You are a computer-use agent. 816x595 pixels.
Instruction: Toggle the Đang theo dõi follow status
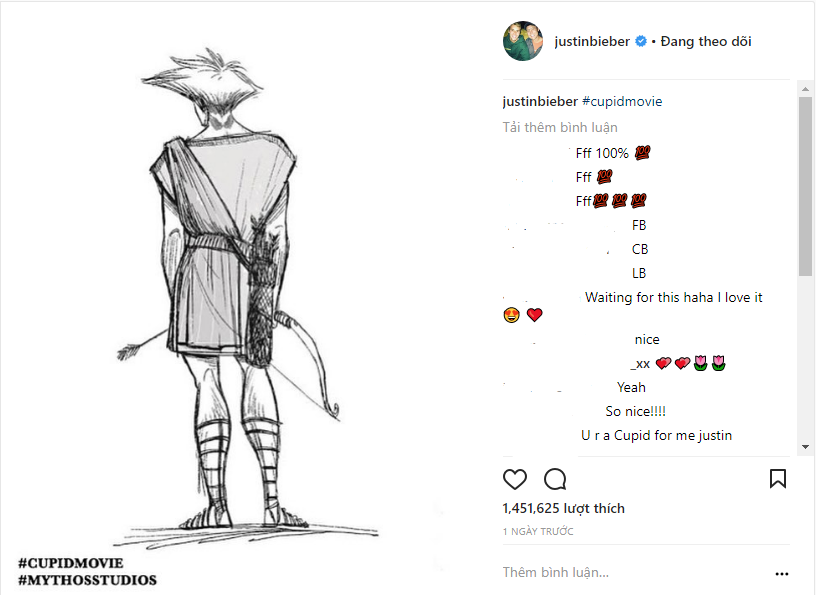705,42
